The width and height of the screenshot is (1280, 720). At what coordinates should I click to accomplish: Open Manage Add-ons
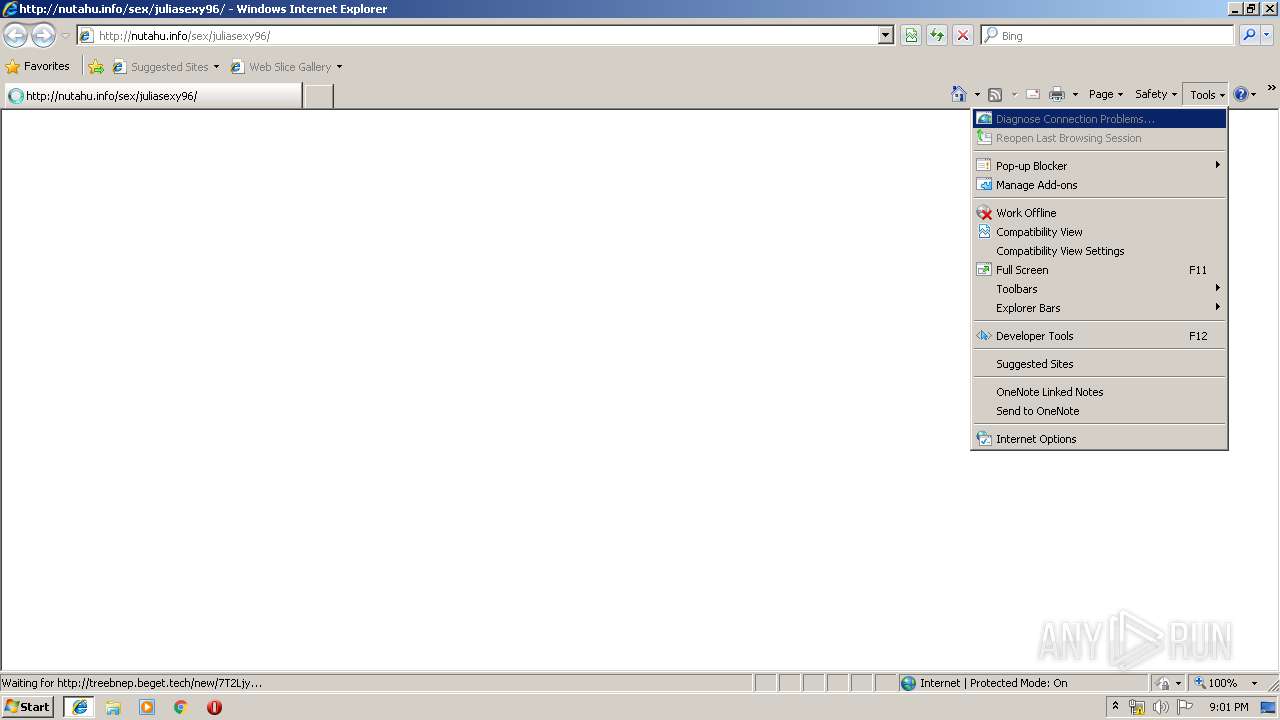[1099, 185]
